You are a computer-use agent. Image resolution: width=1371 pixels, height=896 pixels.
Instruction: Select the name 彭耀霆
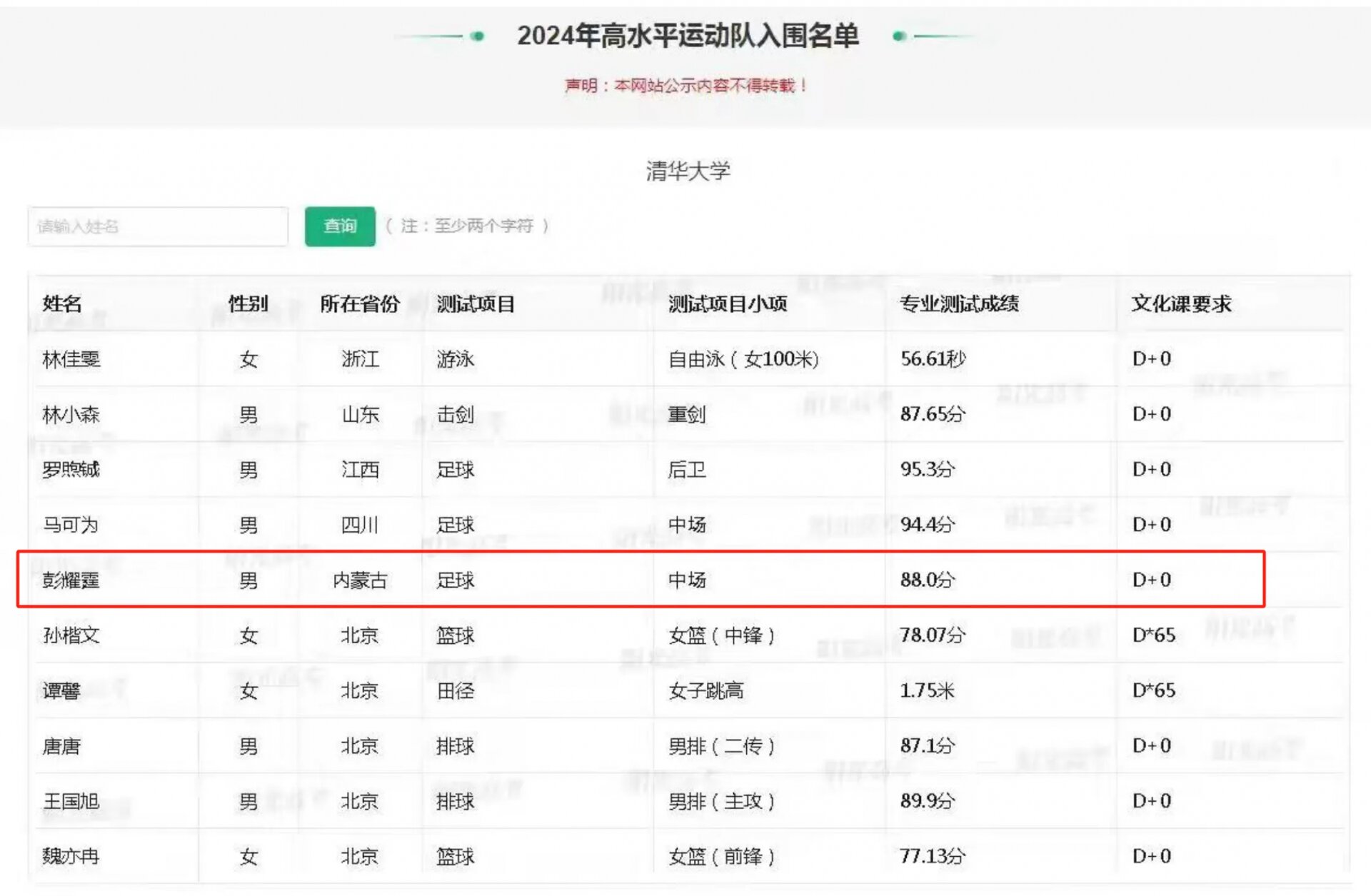click(x=71, y=580)
